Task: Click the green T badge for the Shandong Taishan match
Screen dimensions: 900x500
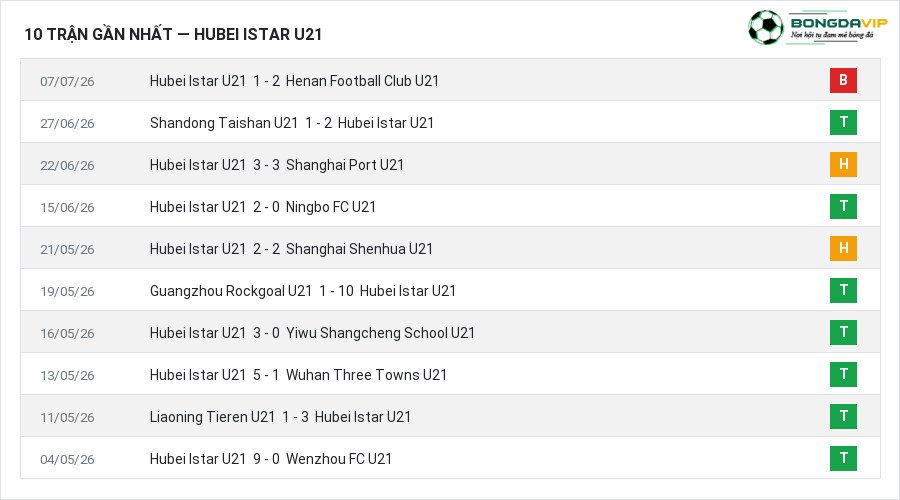Action: click(843, 122)
